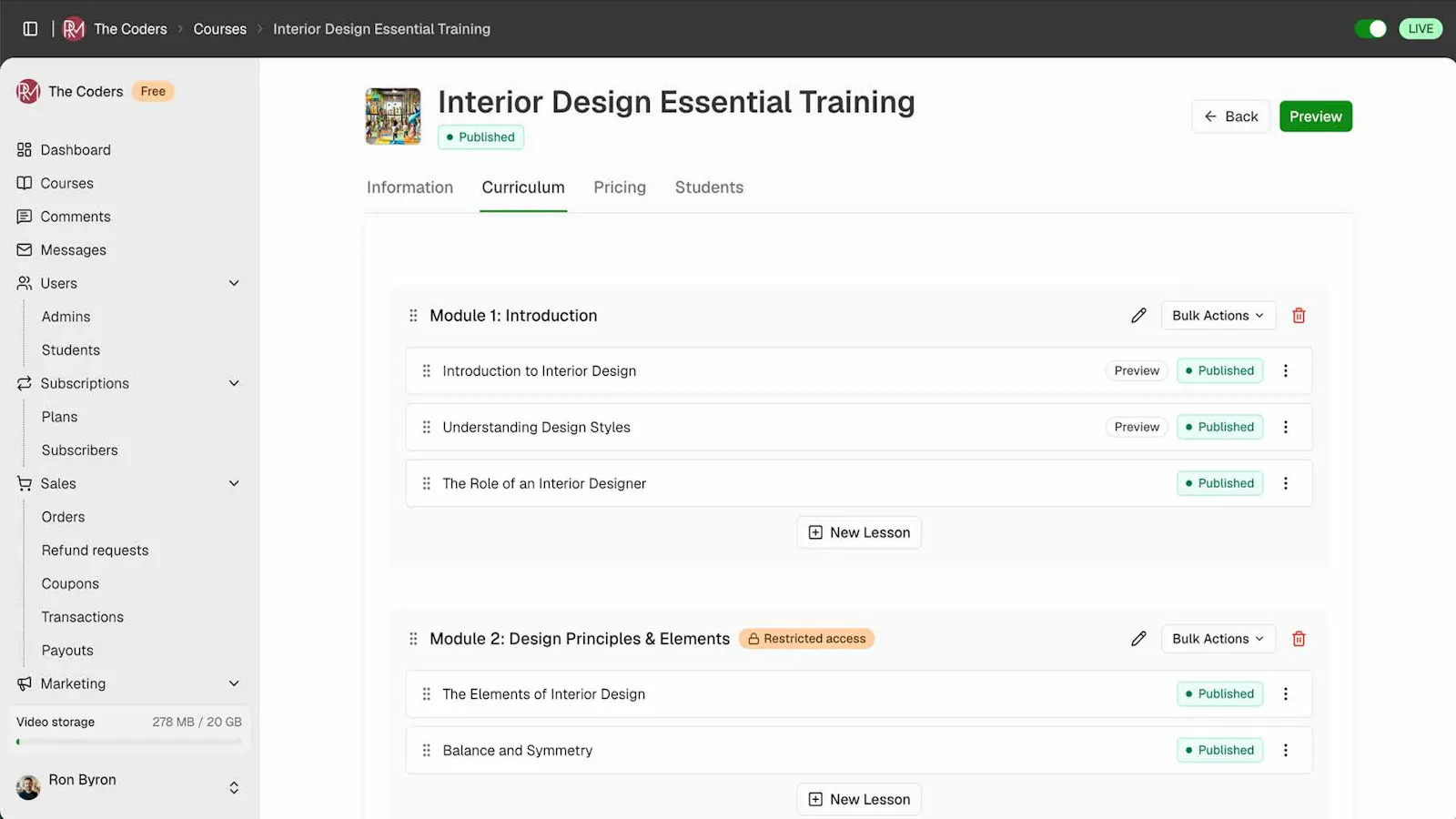This screenshot has width=1456, height=819.
Task: Click drag handle of Balance and Symmetry lesson
Action: (426, 751)
